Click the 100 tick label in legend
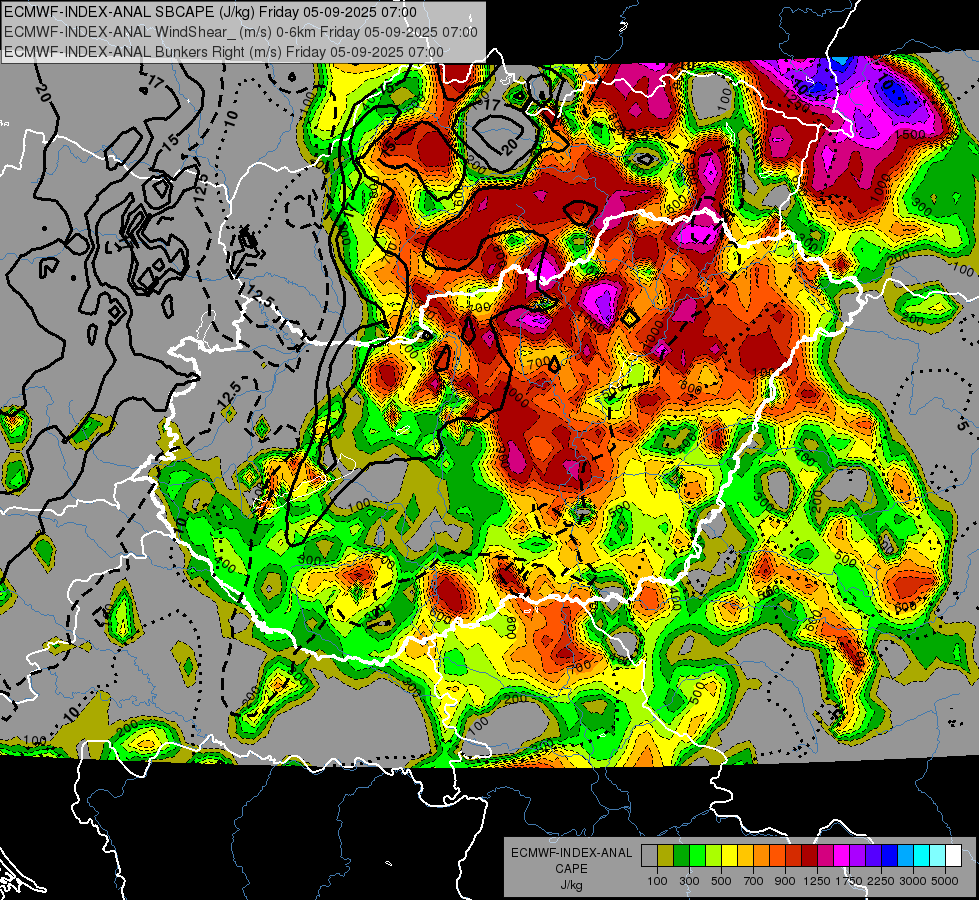This screenshot has width=979, height=900. point(657,881)
